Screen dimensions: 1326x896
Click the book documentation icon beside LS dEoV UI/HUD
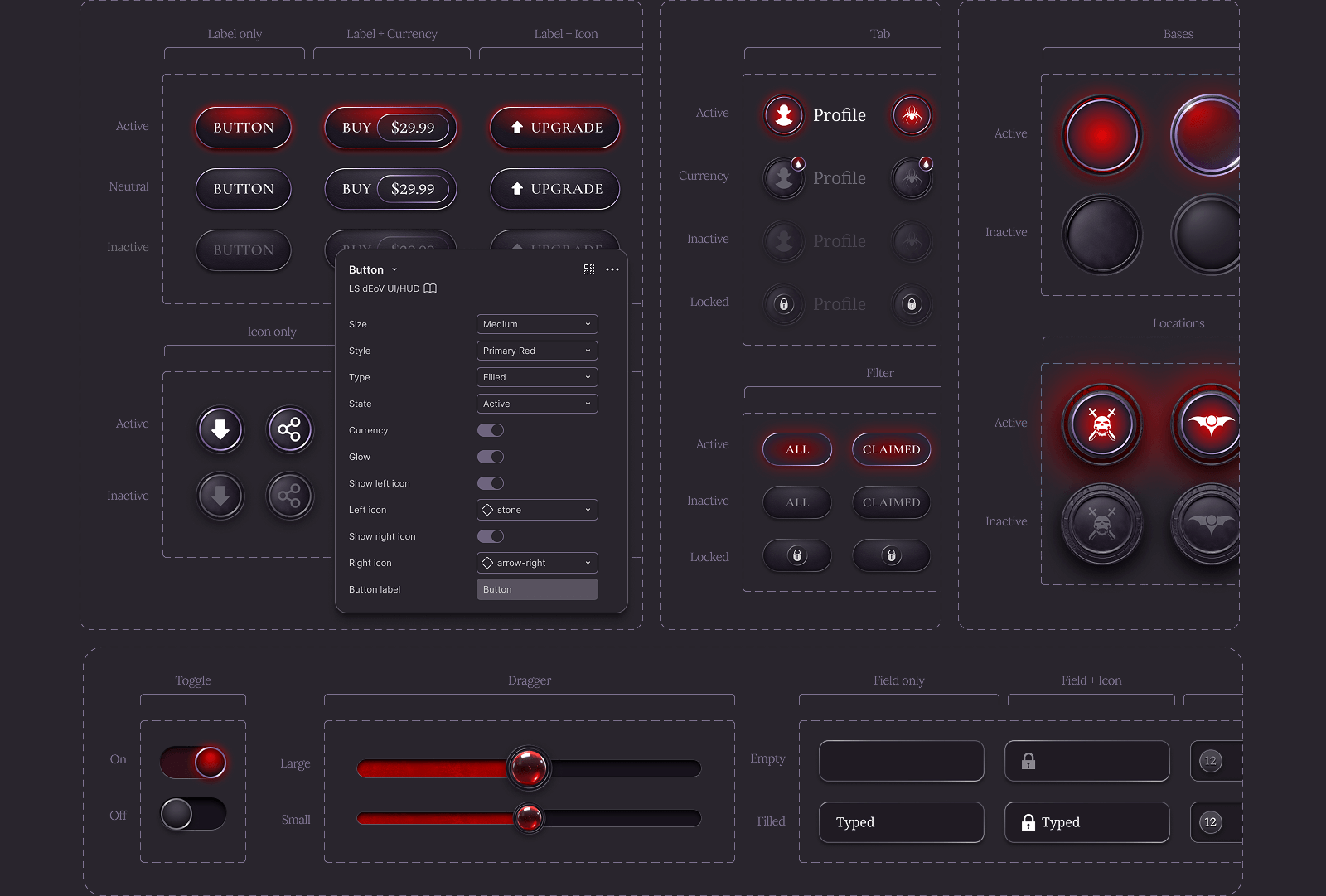pyautogui.click(x=430, y=288)
